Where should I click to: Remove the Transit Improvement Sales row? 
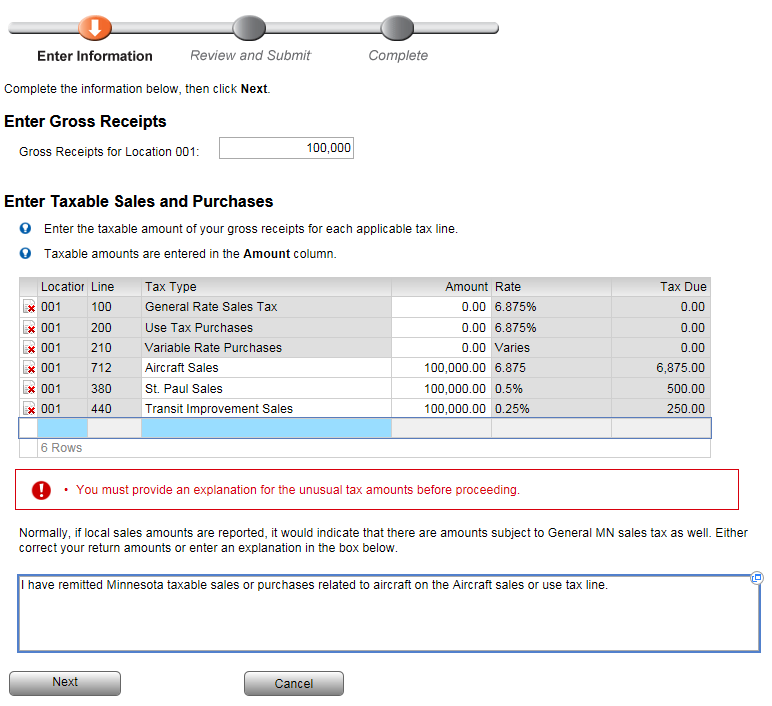(29, 409)
